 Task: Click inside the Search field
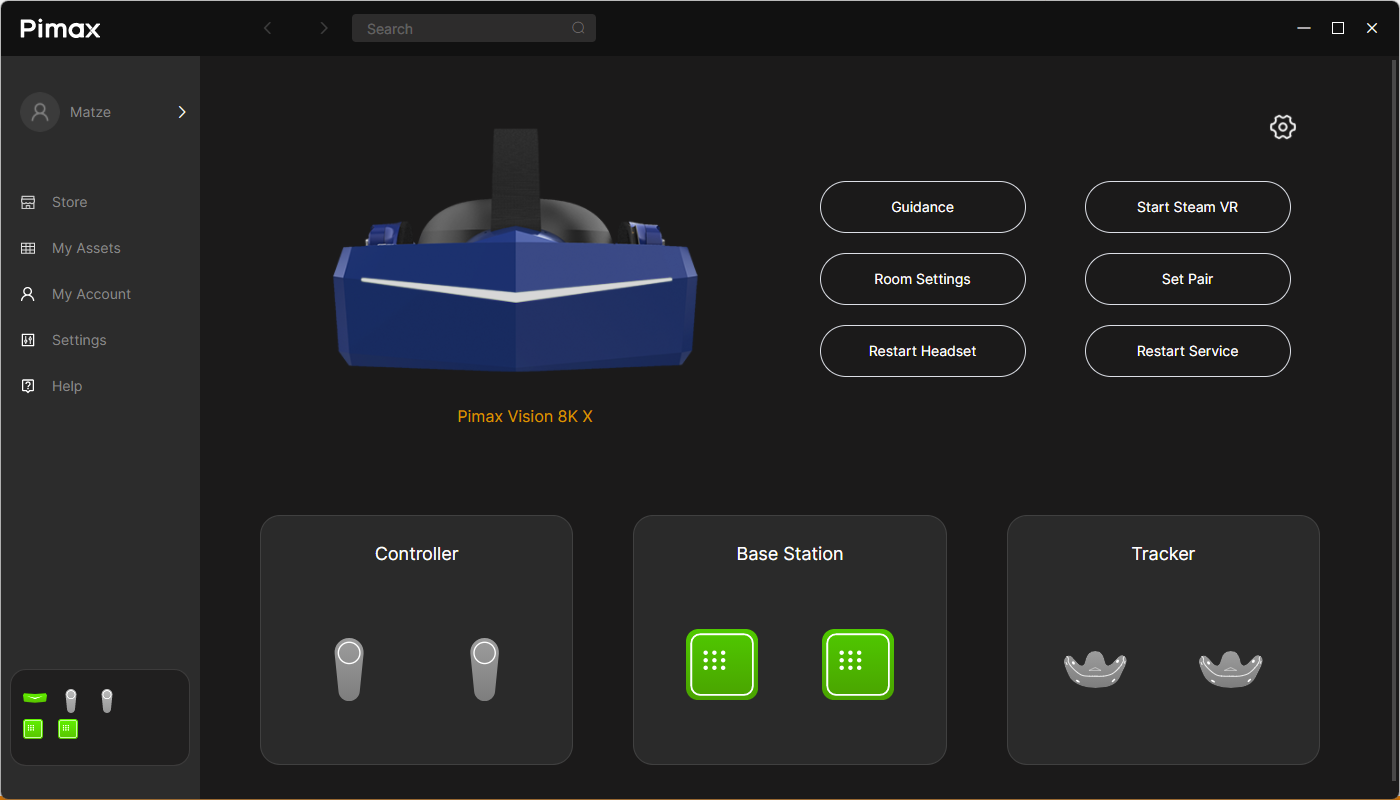click(460, 29)
